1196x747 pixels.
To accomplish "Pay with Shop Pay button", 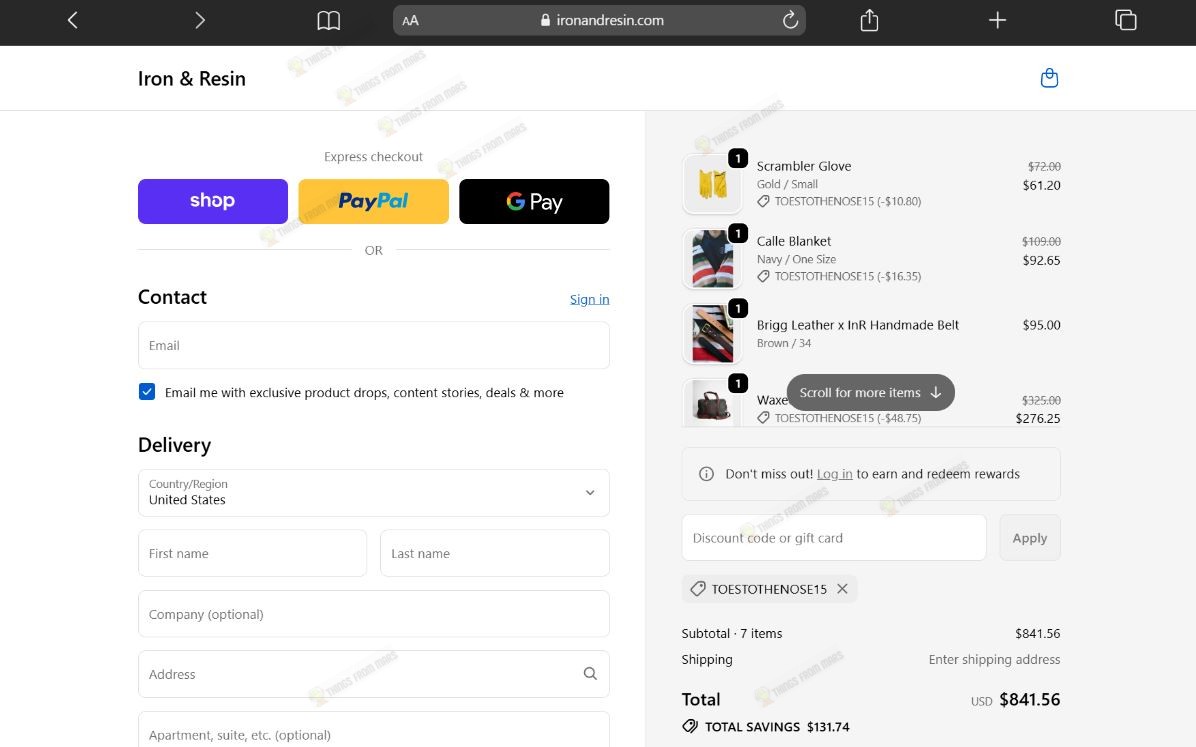I will 213,201.
